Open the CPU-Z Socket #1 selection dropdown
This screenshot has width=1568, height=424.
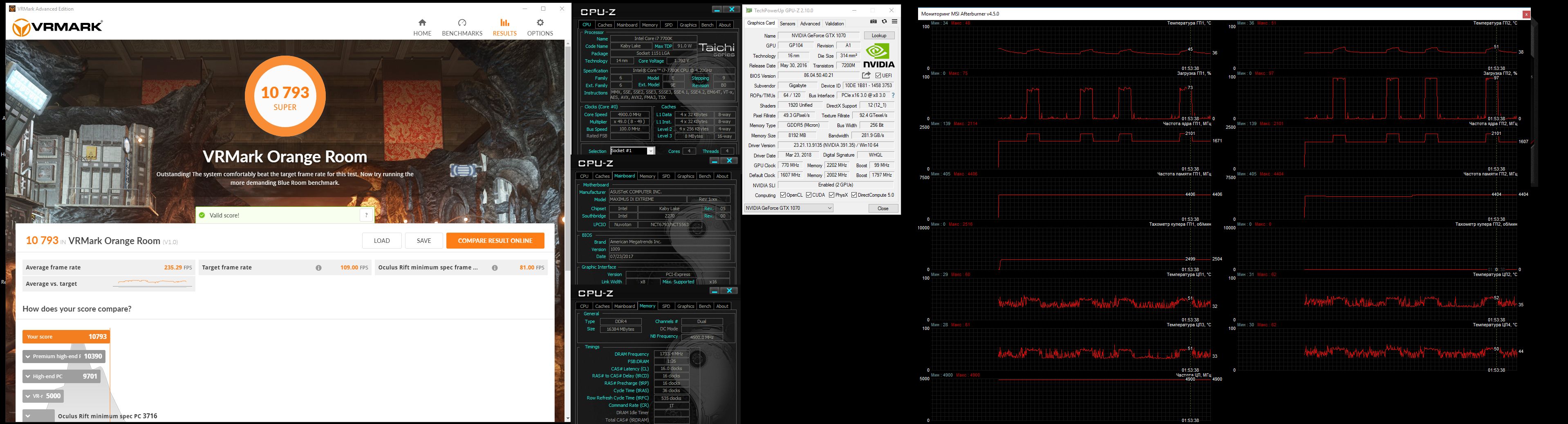click(x=632, y=151)
